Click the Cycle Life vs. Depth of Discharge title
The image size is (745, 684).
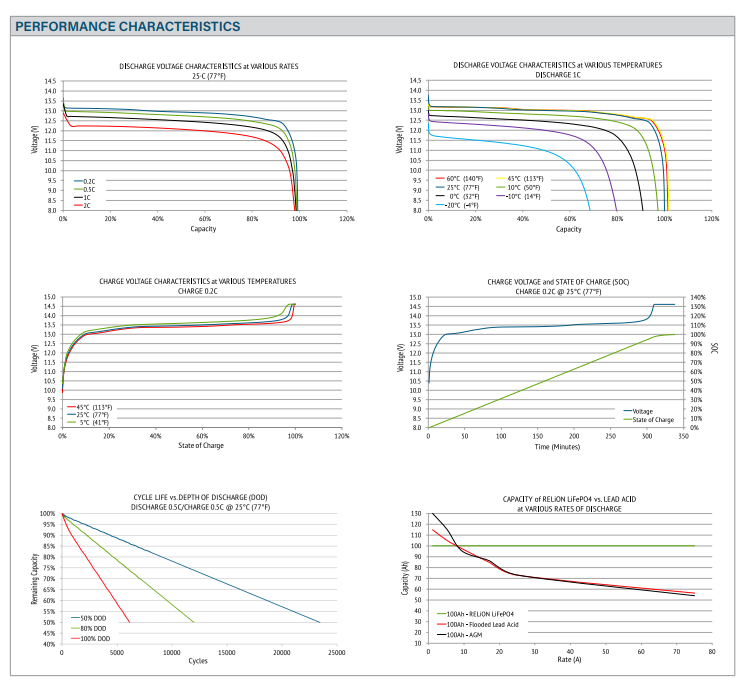[201, 497]
